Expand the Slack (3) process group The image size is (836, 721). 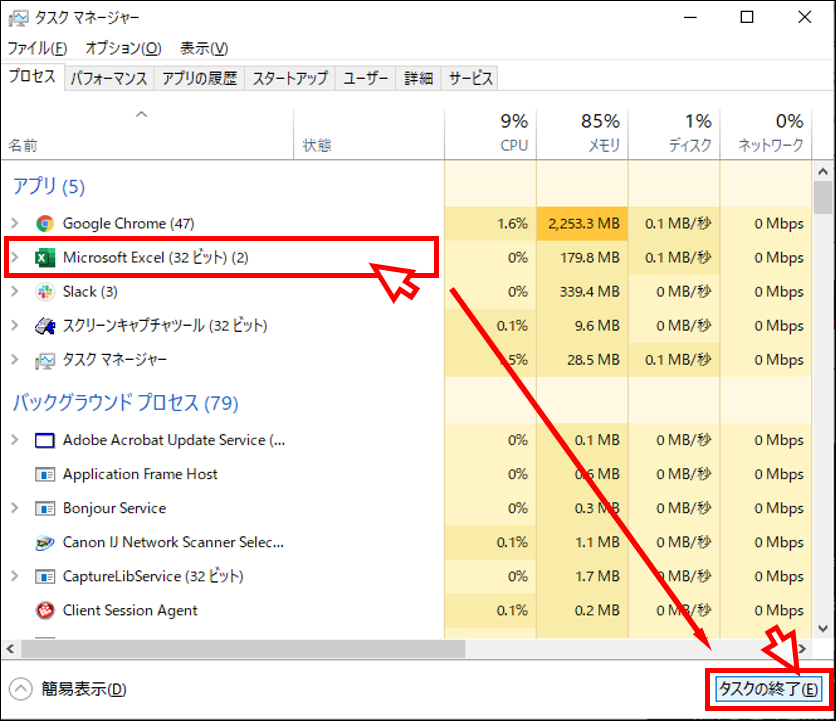15,291
